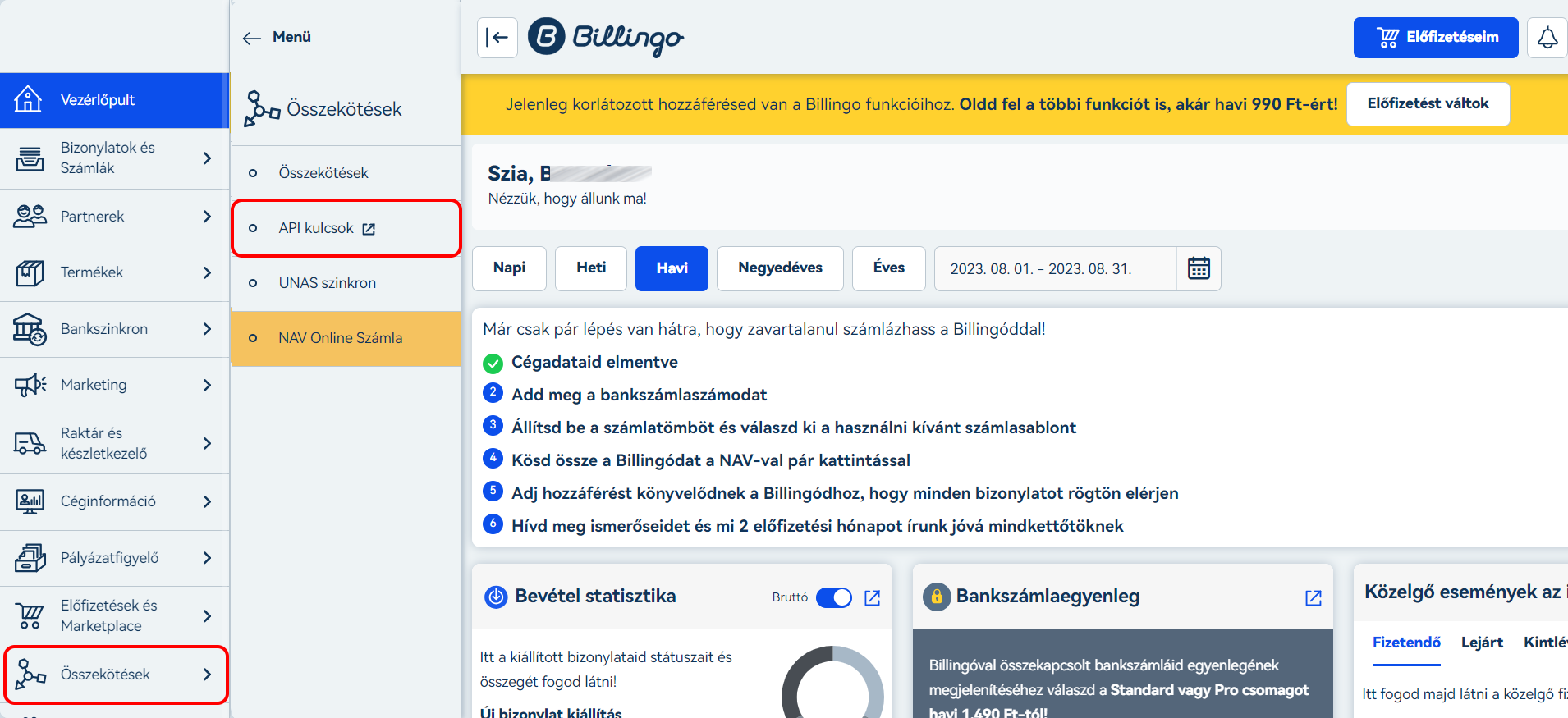
Task: Switch to the Napi period tab
Action: click(509, 268)
